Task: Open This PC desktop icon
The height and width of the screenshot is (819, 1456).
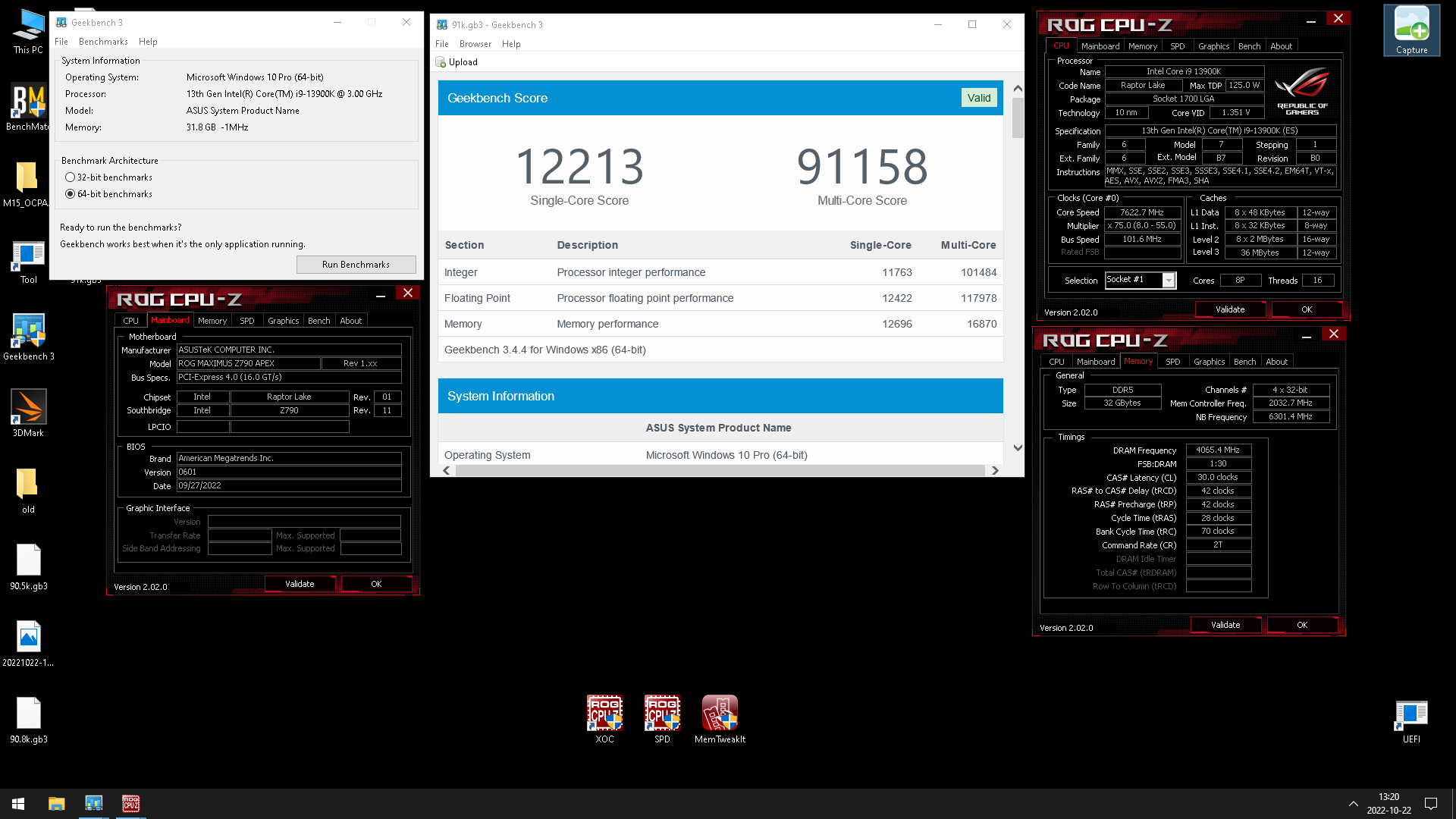Action: click(x=28, y=30)
